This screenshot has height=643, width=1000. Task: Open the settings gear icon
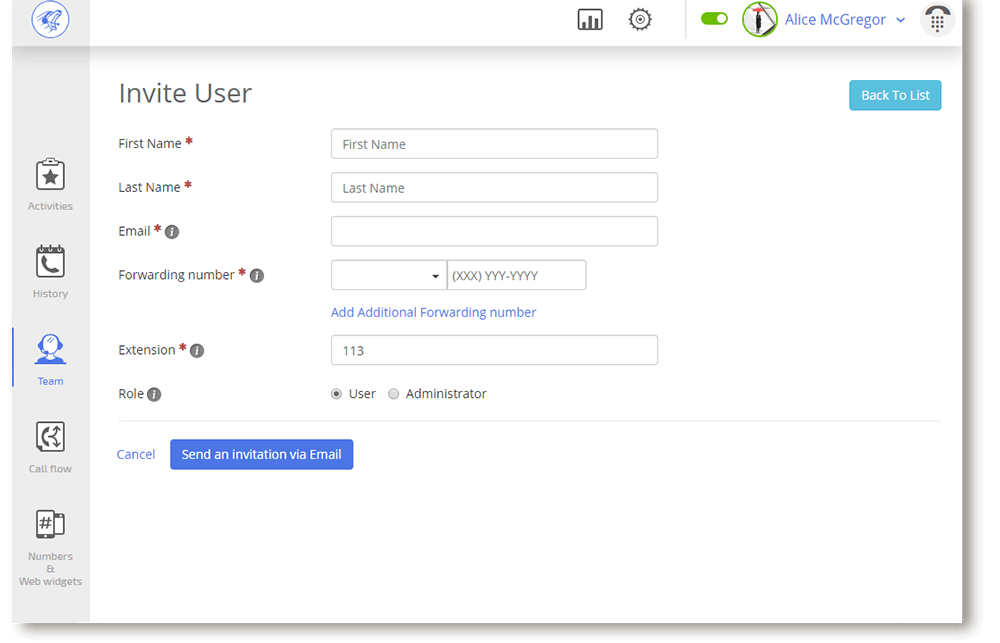(x=640, y=20)
